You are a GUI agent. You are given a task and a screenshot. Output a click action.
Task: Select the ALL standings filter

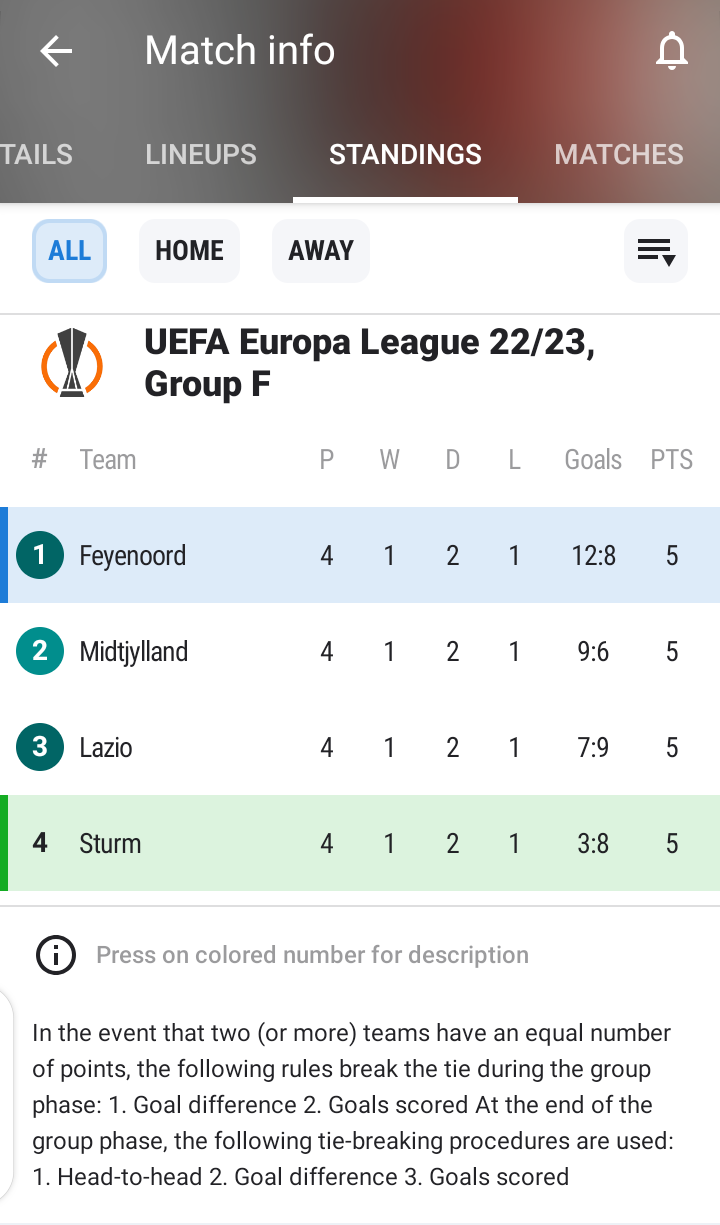tap(70, 251)
